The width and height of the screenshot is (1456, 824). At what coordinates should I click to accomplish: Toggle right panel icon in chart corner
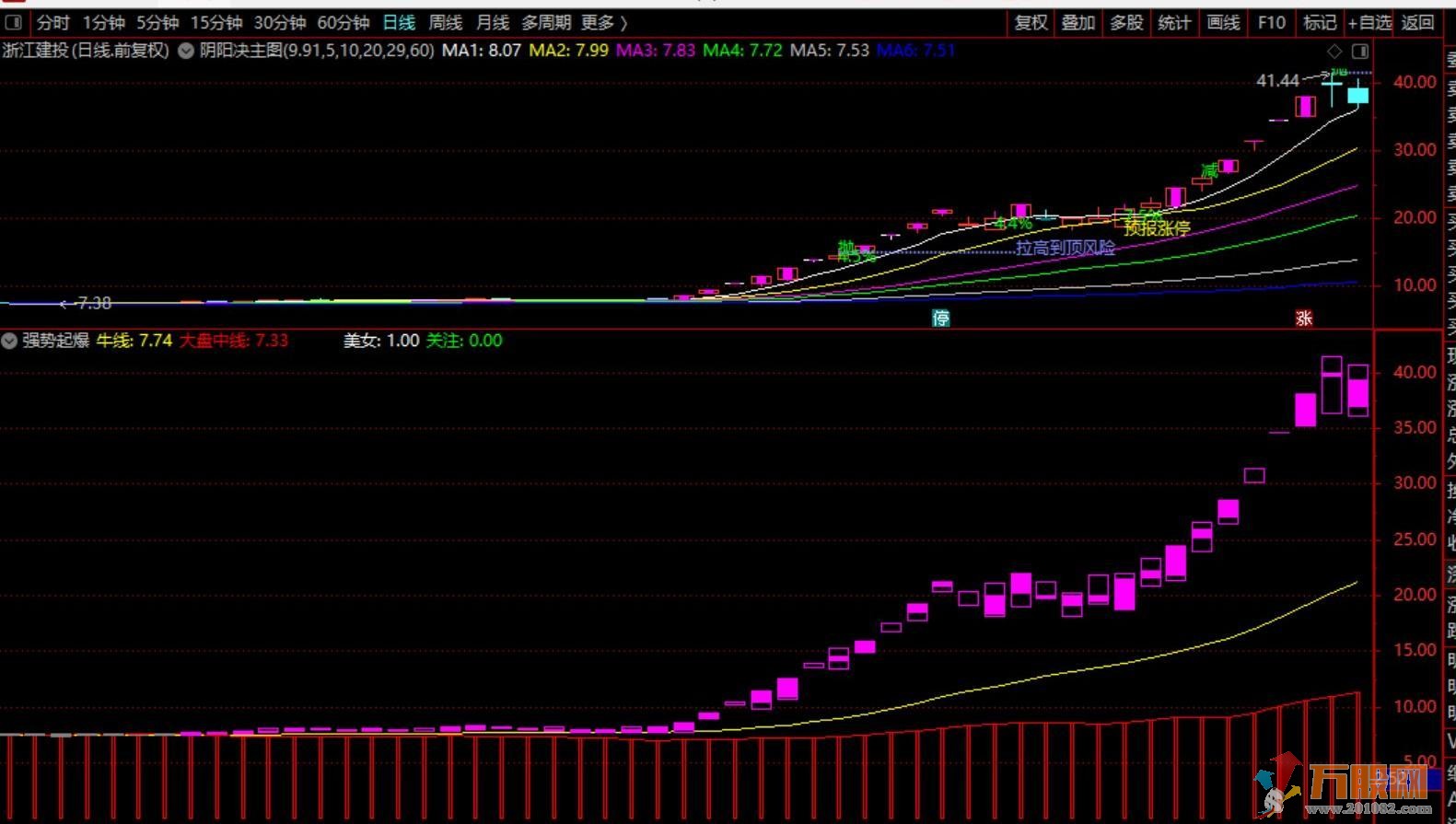point(1359,51)
